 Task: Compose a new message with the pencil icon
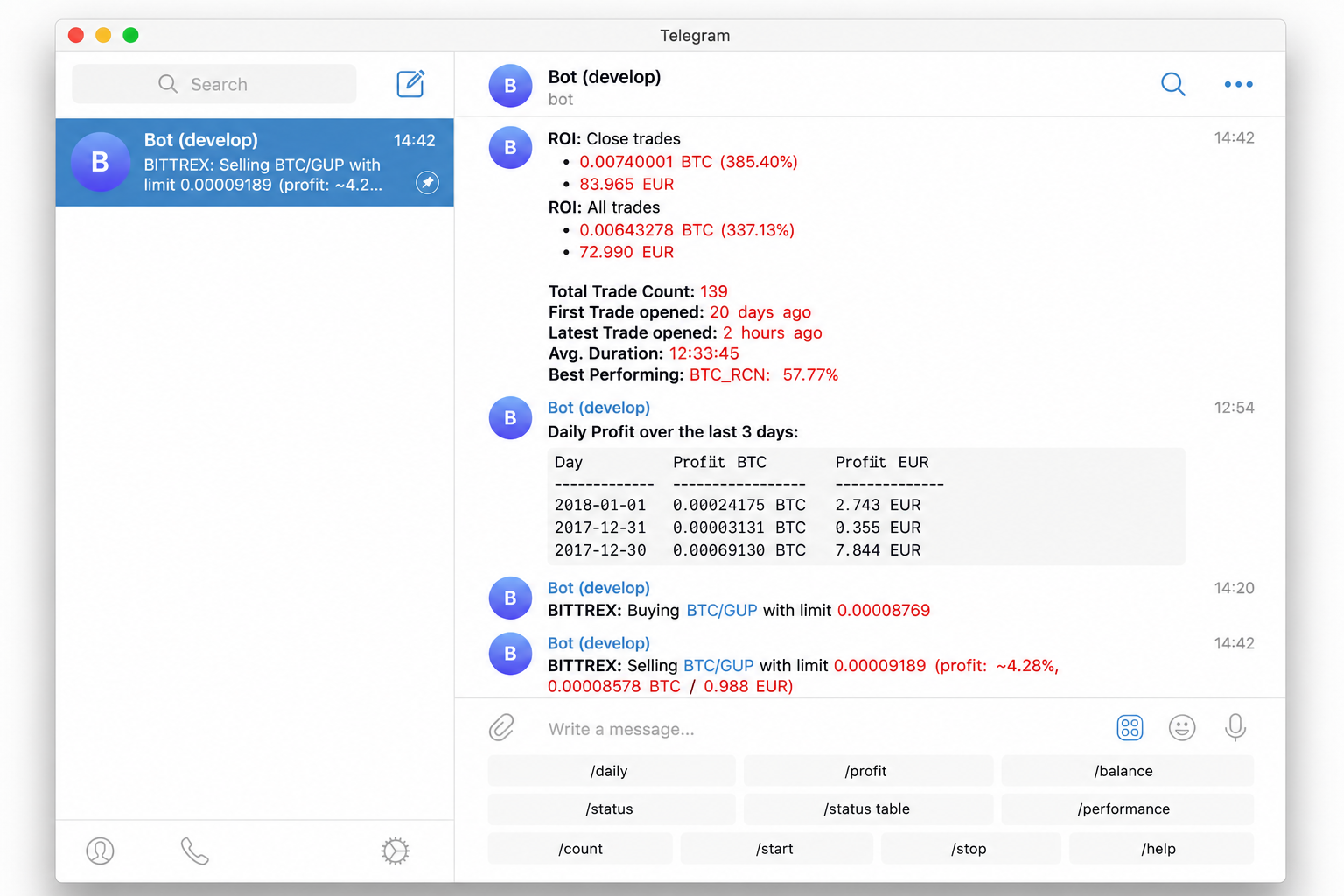coord(410,84)
